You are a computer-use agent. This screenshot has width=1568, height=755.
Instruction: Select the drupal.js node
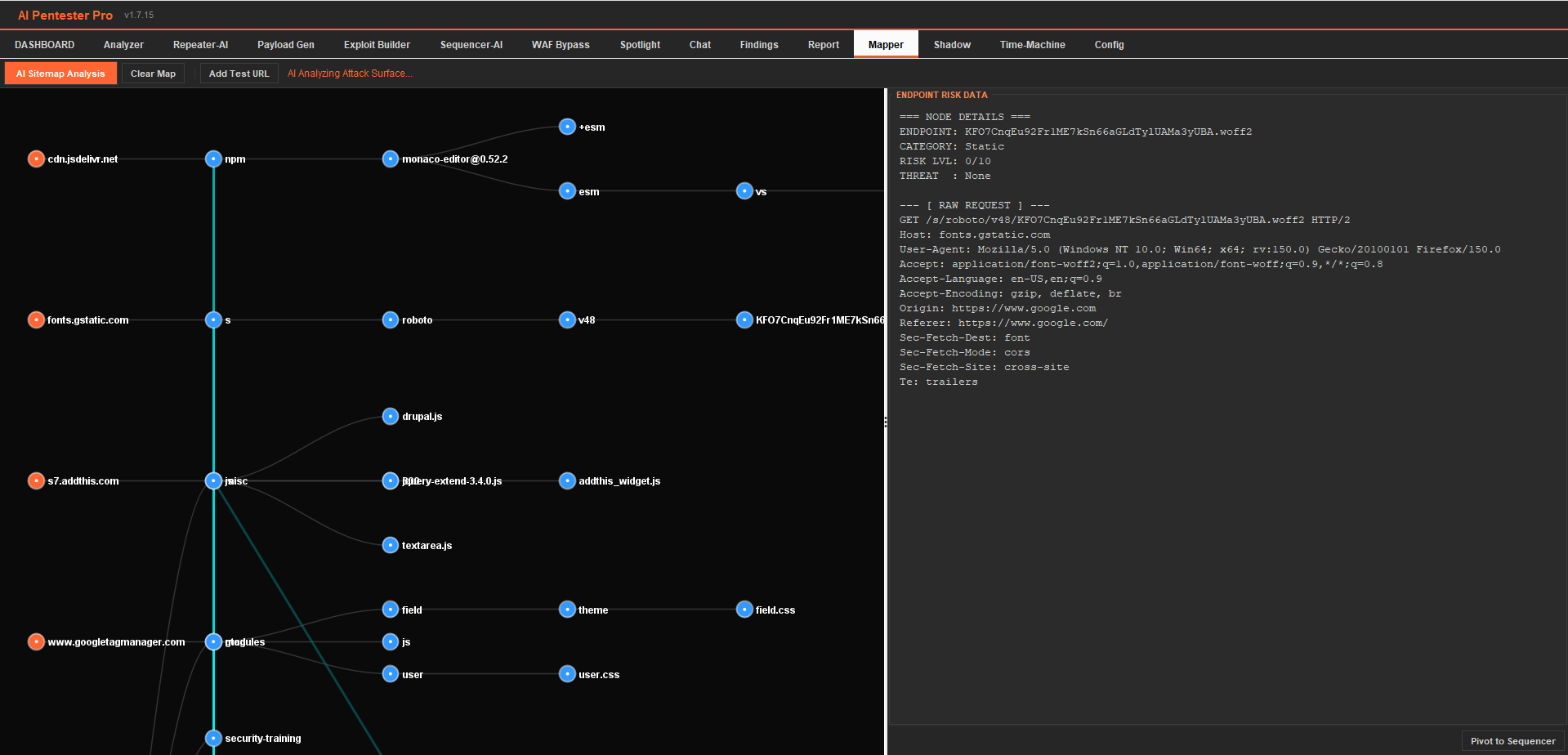(x=391, y=416)
